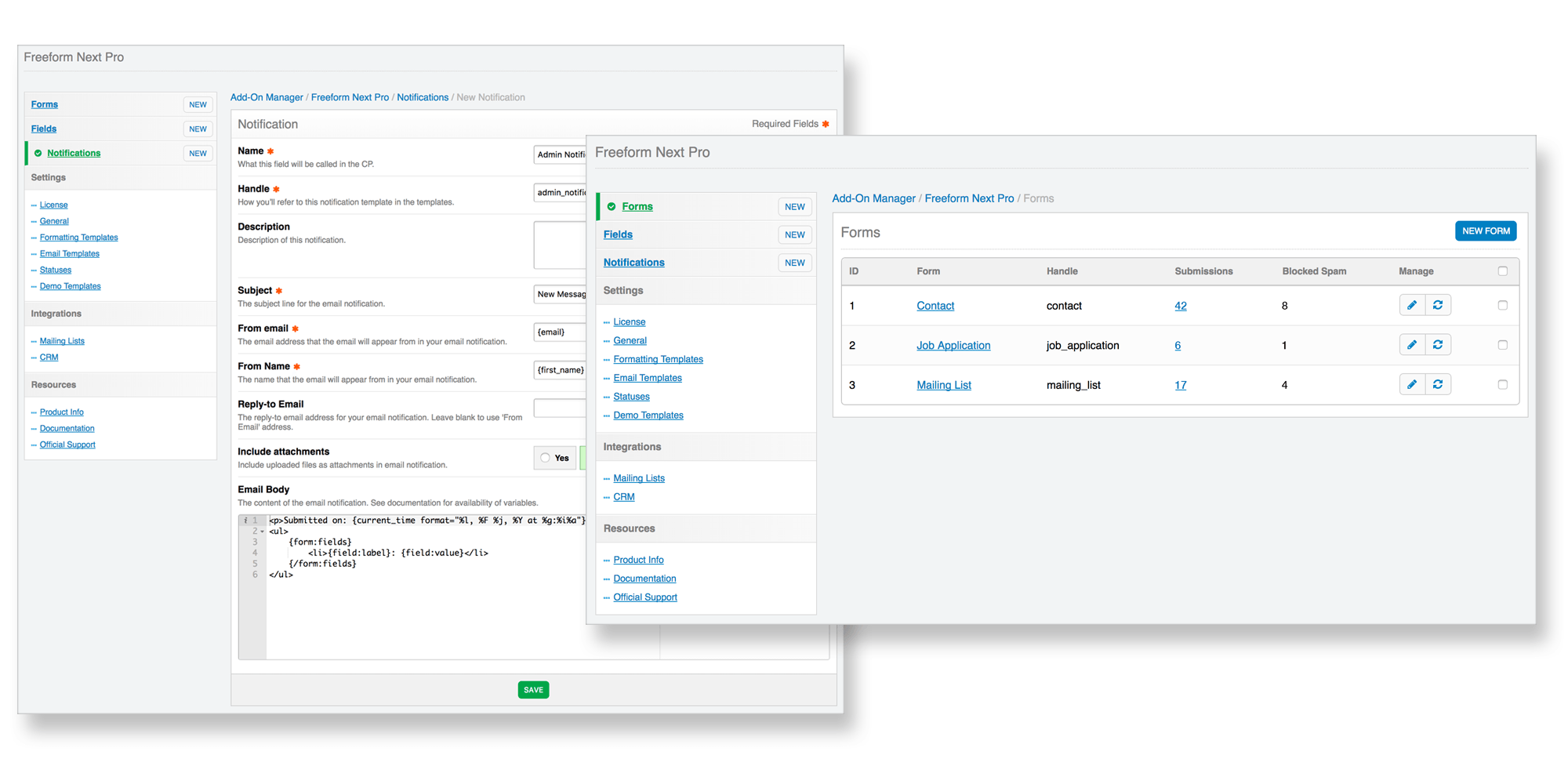Image resolution: width=1568 pixels, height=784 pixels.
Task: Click NEW next to Notifications in Notification window
Action: (198, 154)
